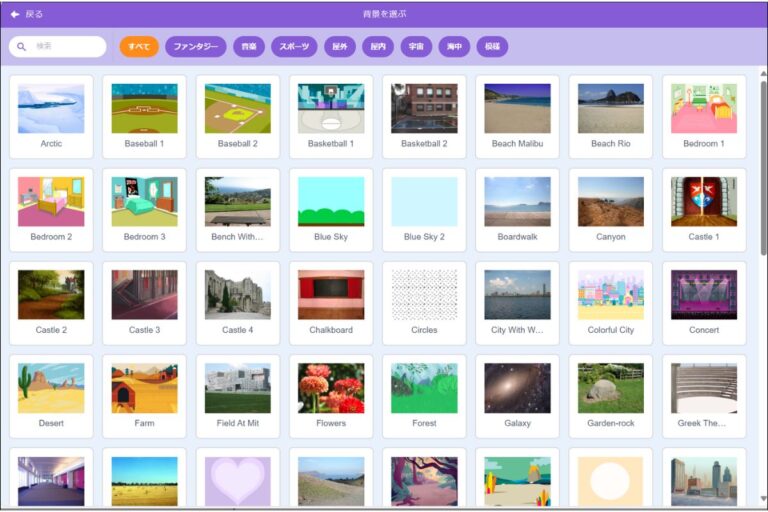Filter backdrops by 宇宙 category

pos(416,47)
